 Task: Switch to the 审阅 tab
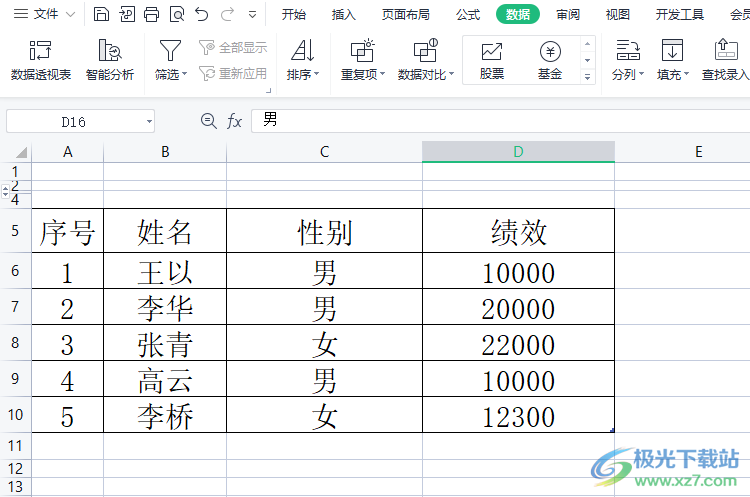568,14
